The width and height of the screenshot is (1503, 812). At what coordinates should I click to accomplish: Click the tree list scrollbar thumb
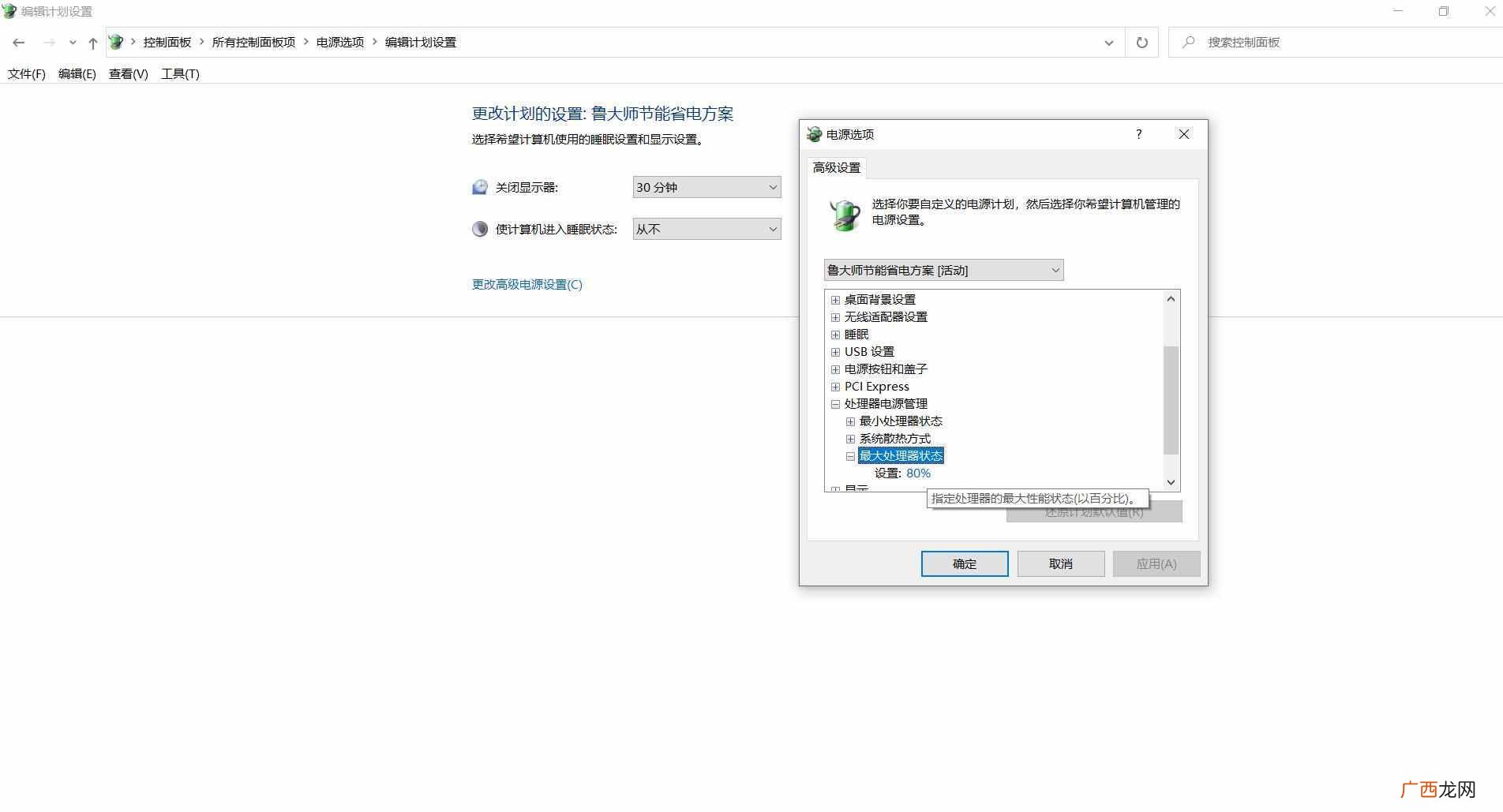pyautogui.click(x=1171, y=400)
